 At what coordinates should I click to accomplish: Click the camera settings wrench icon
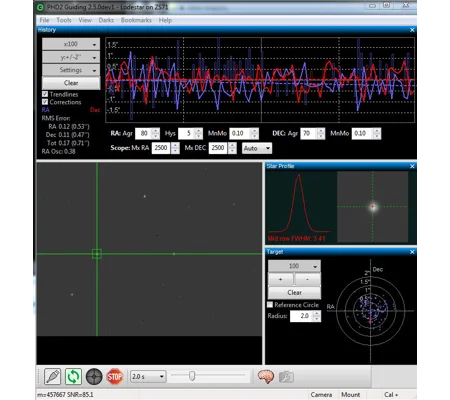pyautogui.click(x=286, y=377)
